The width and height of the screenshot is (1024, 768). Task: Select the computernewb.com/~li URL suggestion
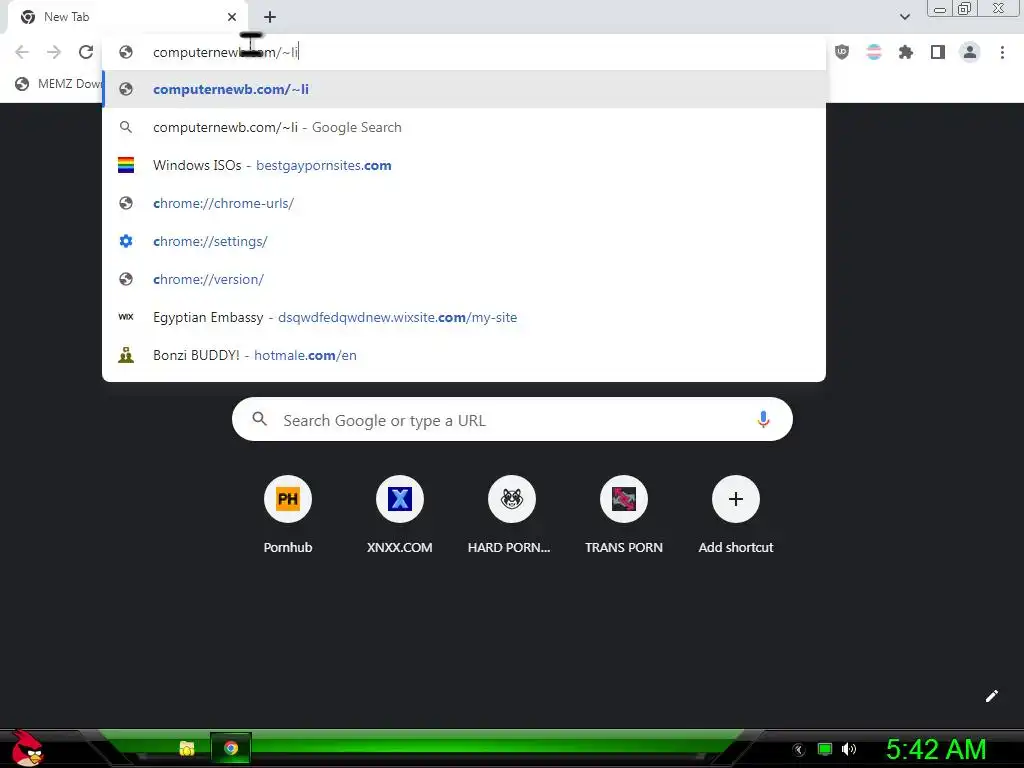(x=464, y=89)
